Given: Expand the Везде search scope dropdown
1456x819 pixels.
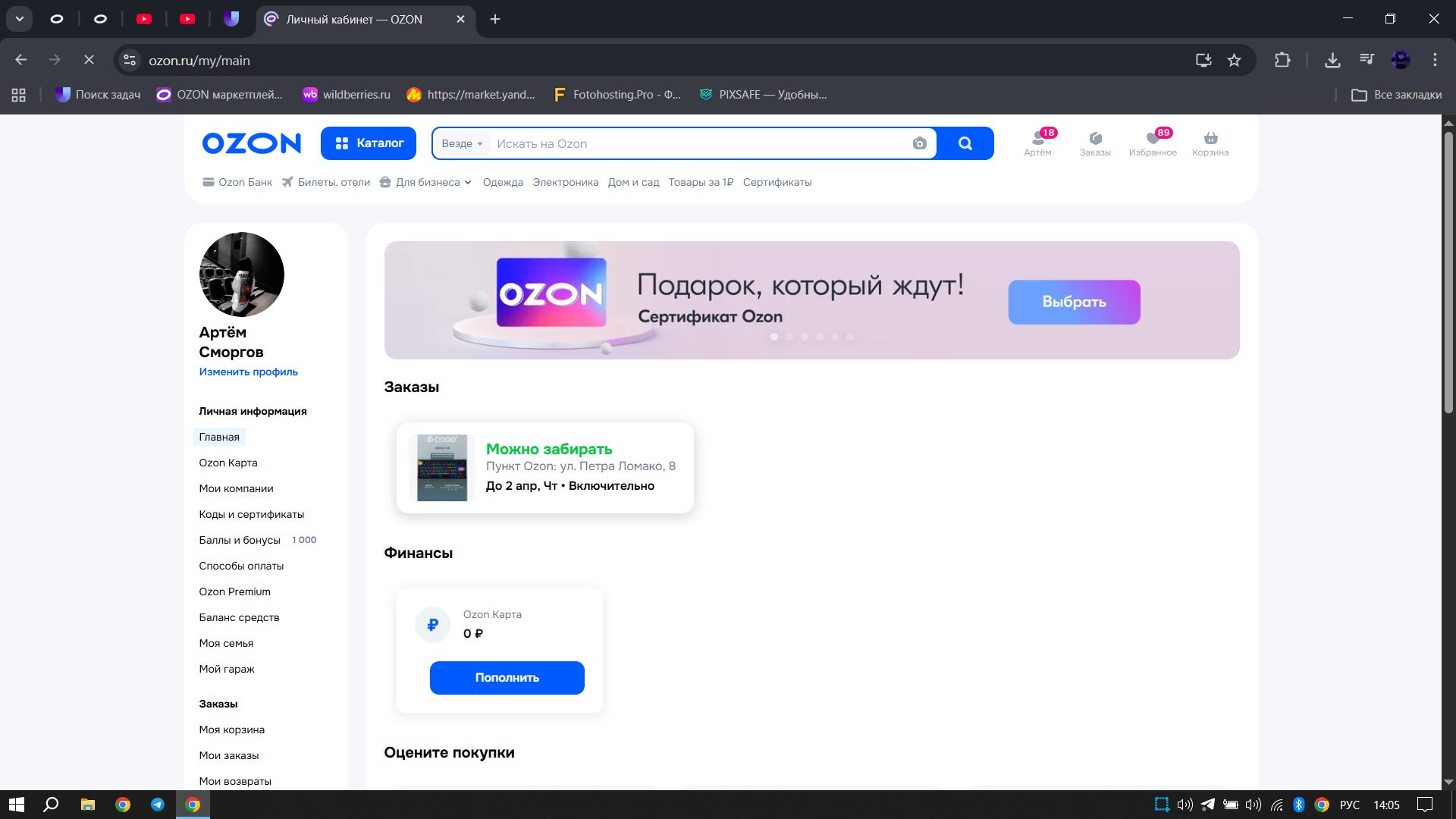Looking at the screenshot, I should (x=462, y=144).
